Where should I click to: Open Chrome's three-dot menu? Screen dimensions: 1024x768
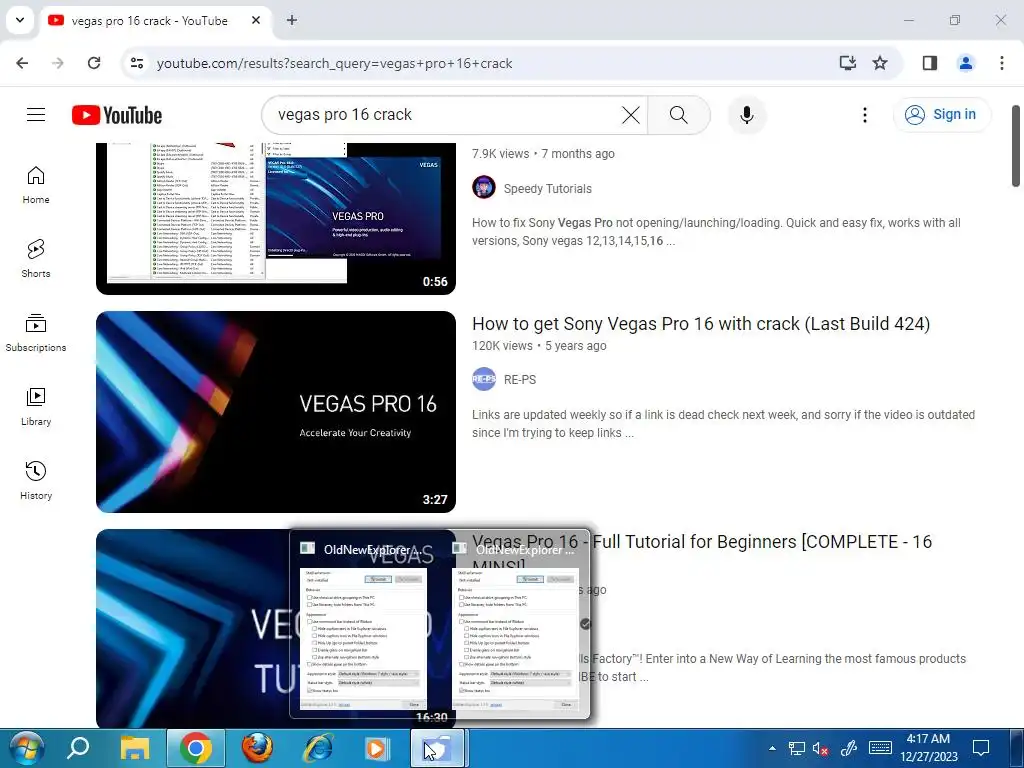point(1002,63)
